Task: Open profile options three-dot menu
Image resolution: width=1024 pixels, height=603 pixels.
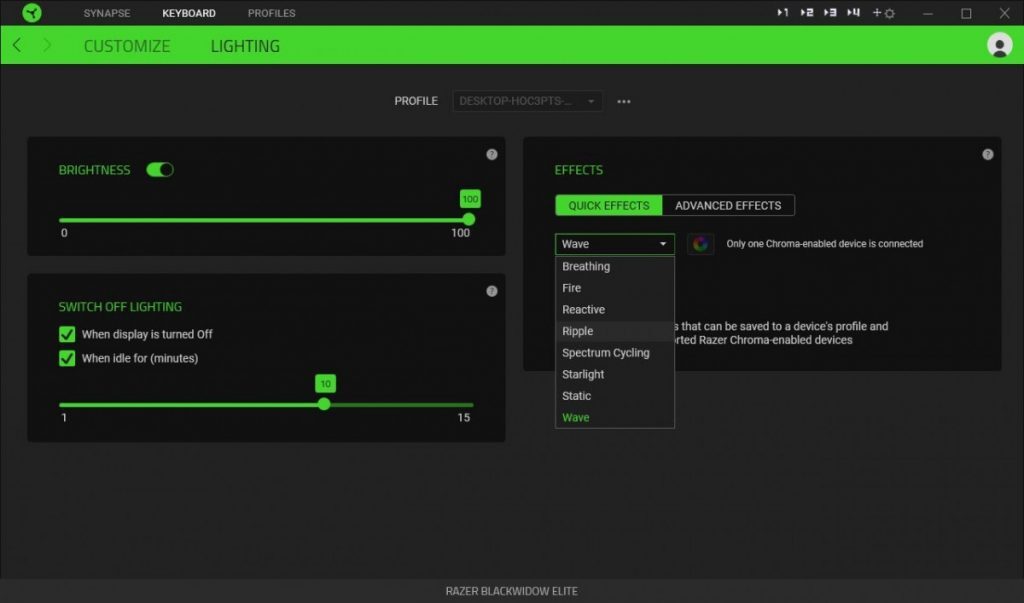Action: pos(624,101)
